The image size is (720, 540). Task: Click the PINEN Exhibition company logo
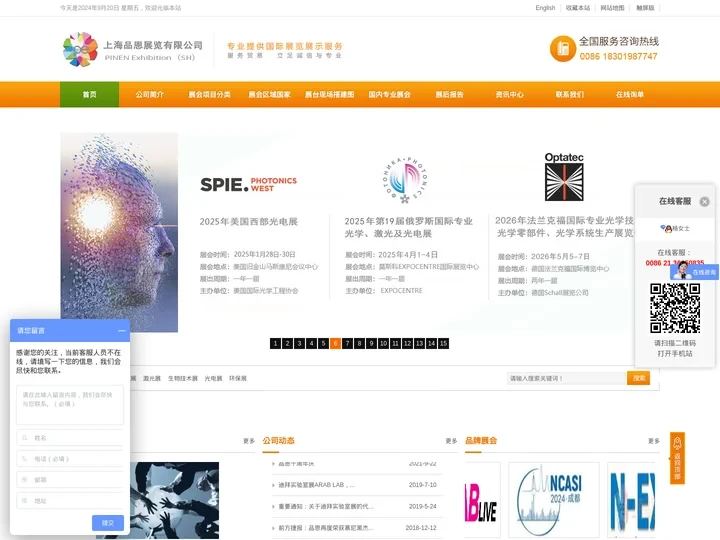pyautogui.click(x=132, y=49)
